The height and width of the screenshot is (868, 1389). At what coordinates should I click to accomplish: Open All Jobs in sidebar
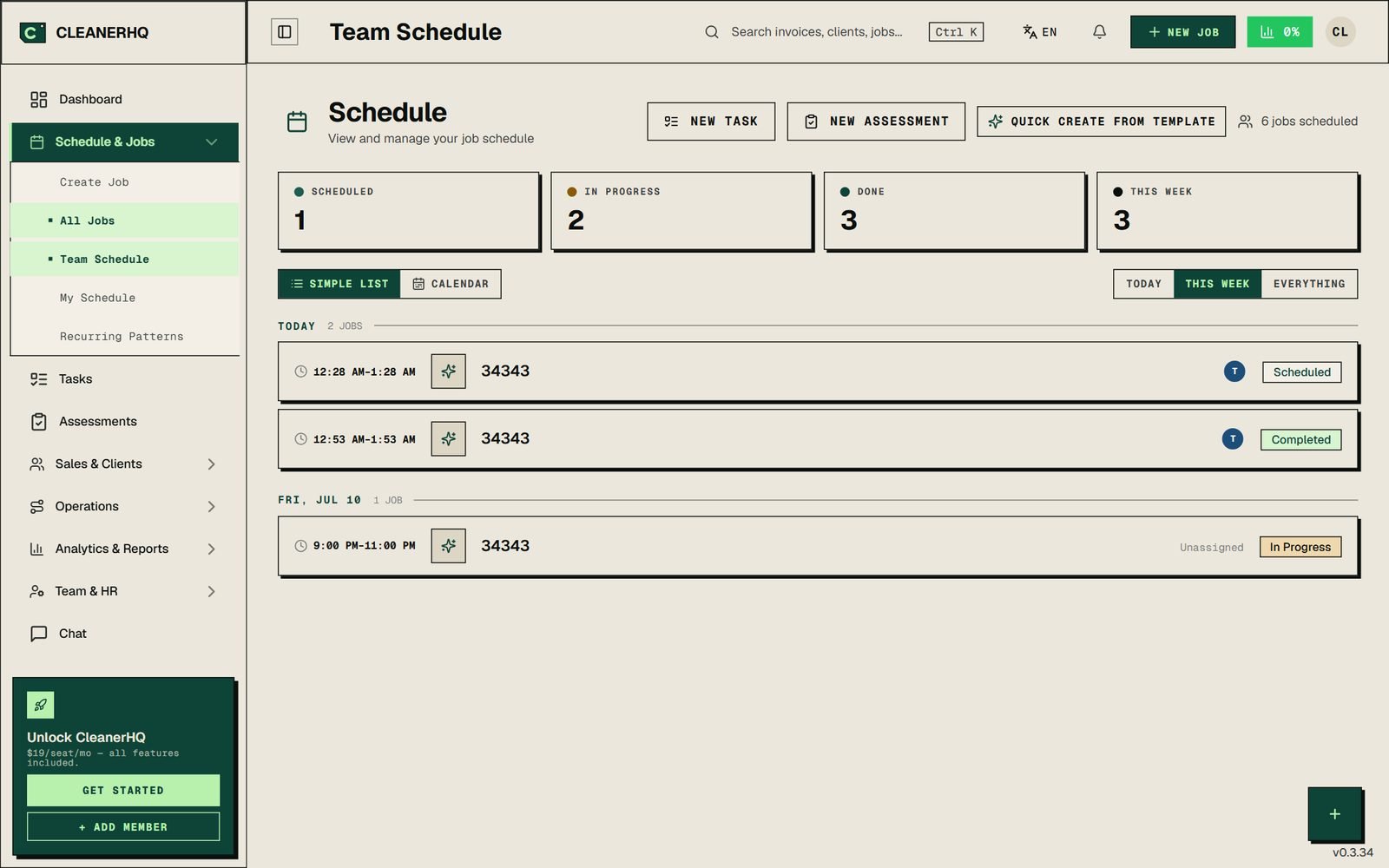pyautogui.click(x=125, y=220)
